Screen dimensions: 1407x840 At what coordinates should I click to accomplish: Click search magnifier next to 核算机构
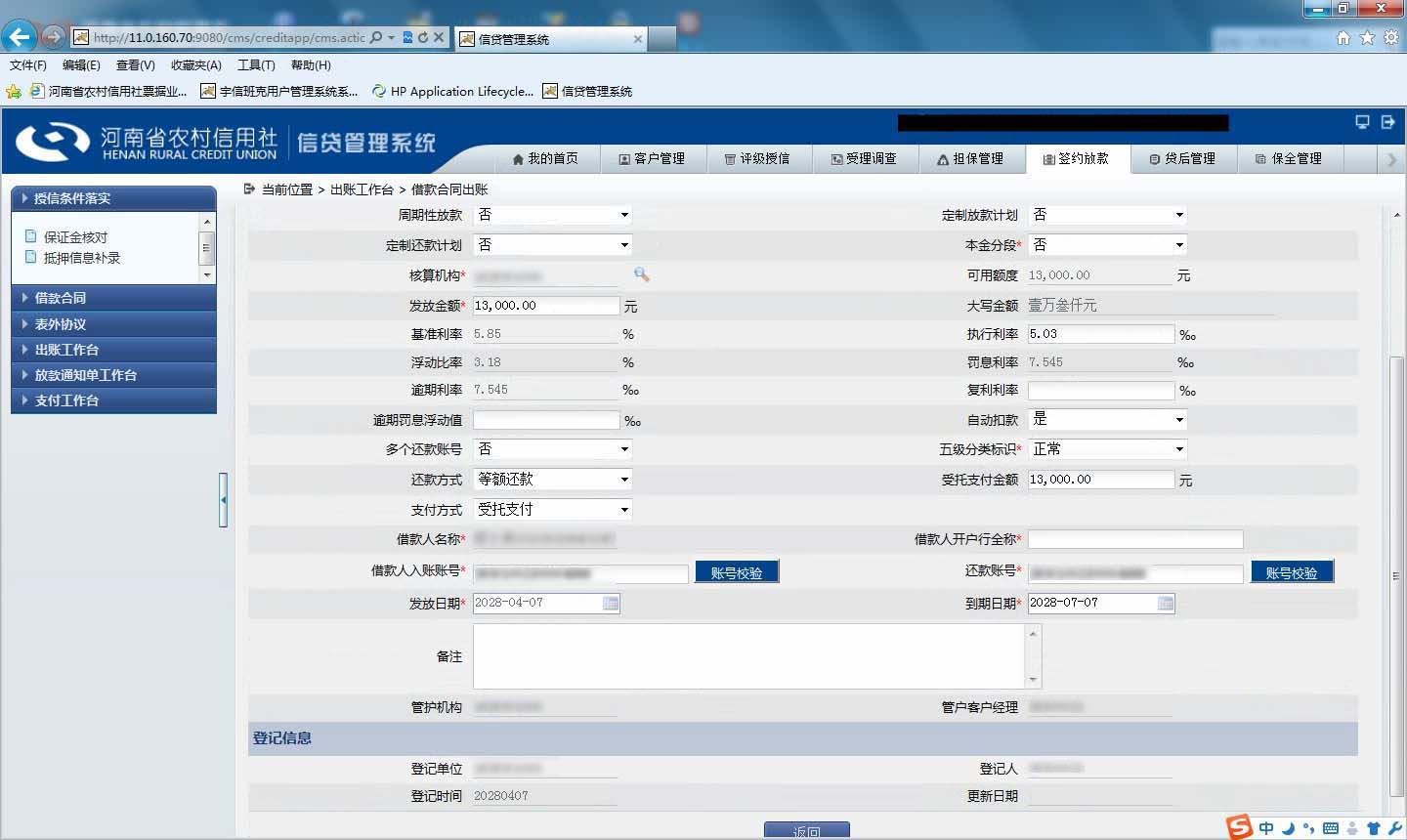pos(641,274)
